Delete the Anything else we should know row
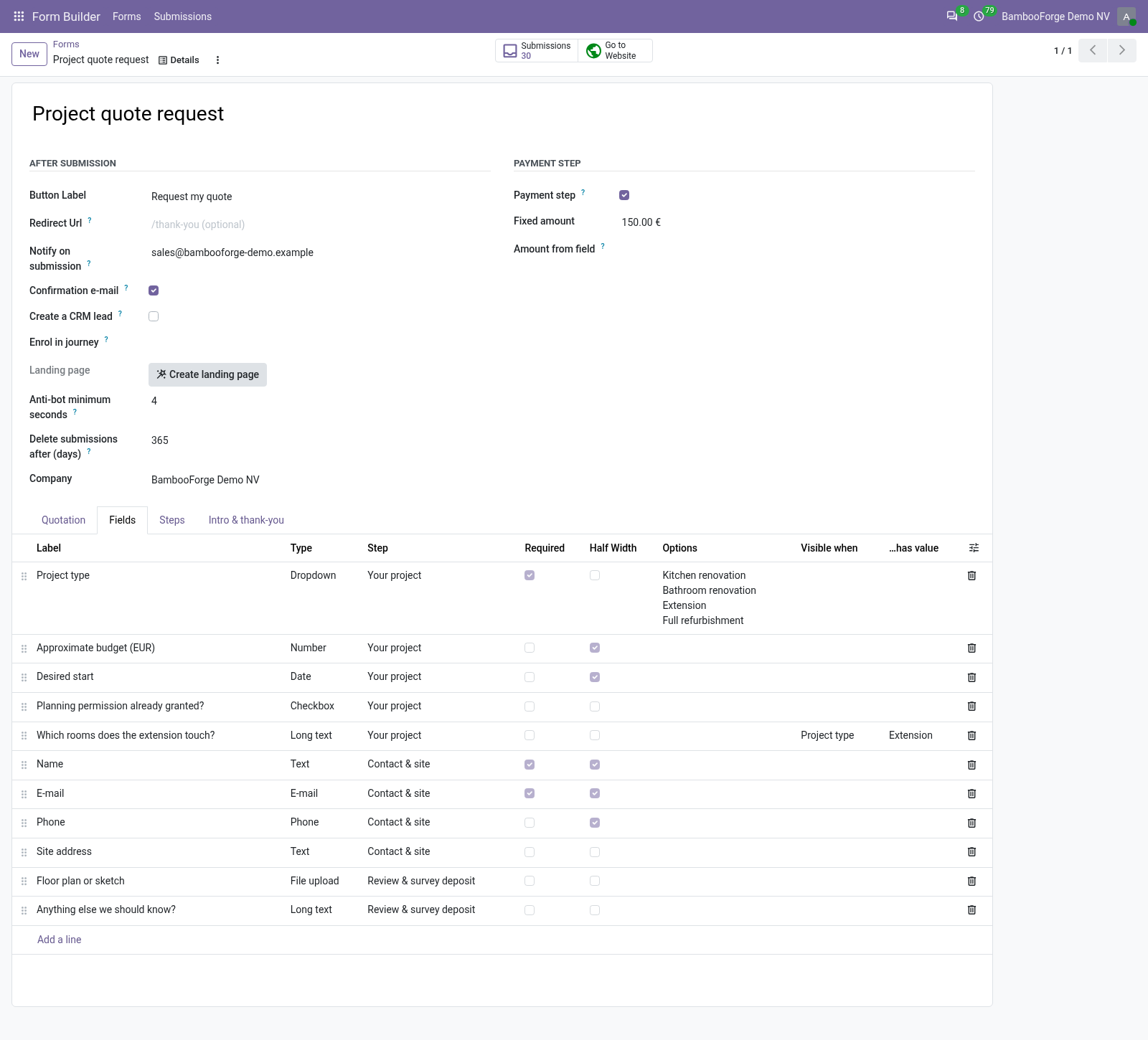 [972, 909]
